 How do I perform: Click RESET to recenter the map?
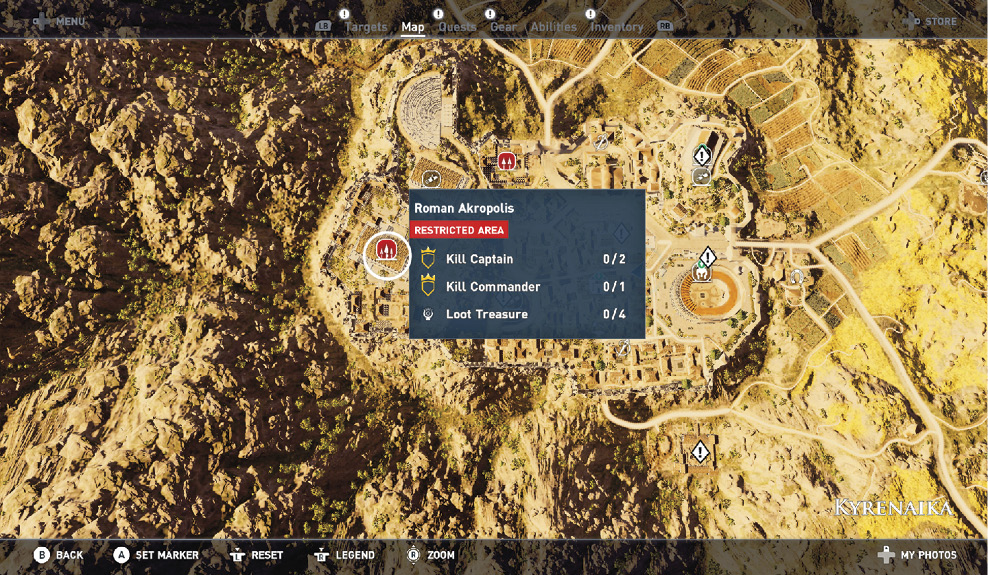point(267,555)
